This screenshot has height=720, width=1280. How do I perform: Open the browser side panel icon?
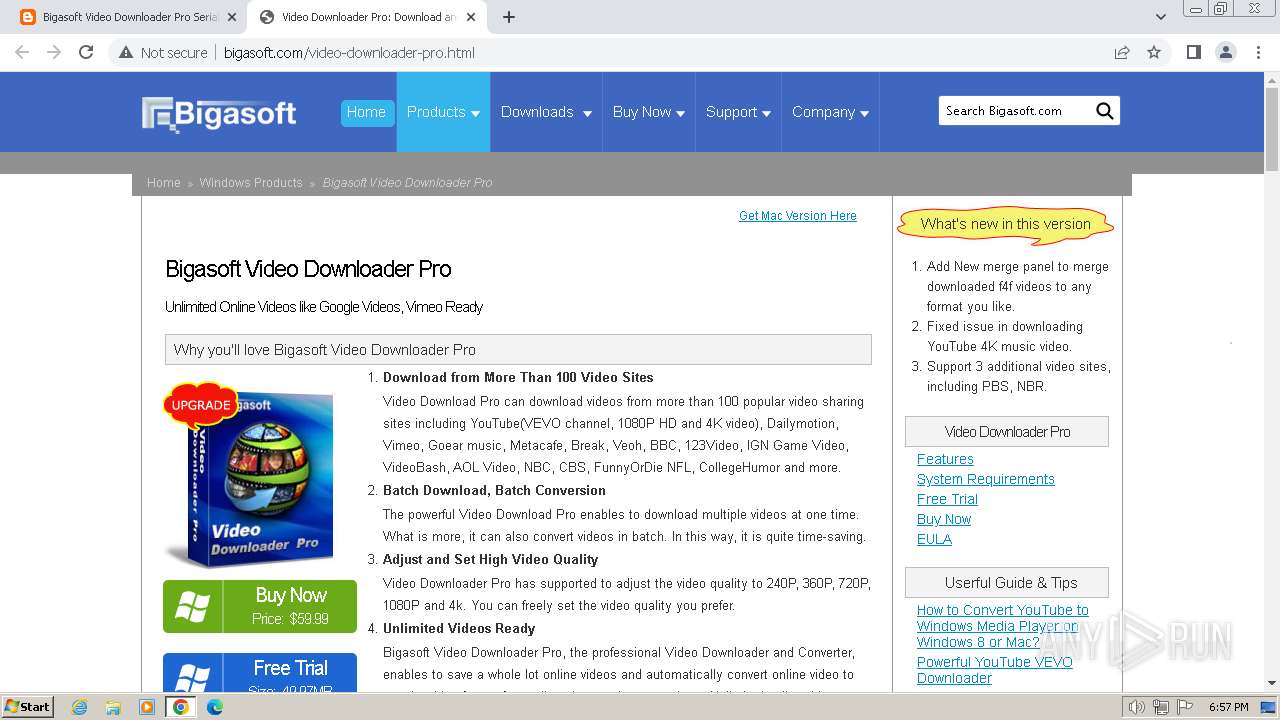[1193, 52]
